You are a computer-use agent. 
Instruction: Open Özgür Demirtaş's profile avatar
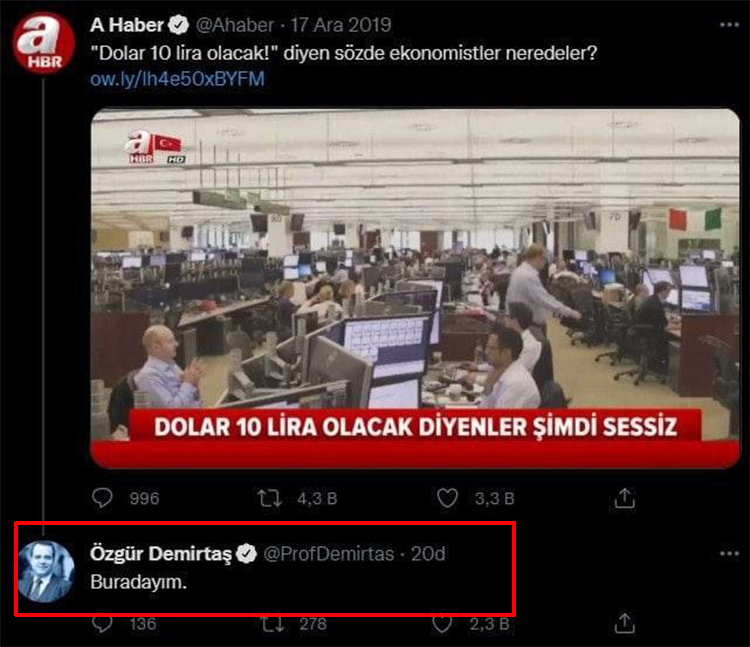[x=46, y=572]
